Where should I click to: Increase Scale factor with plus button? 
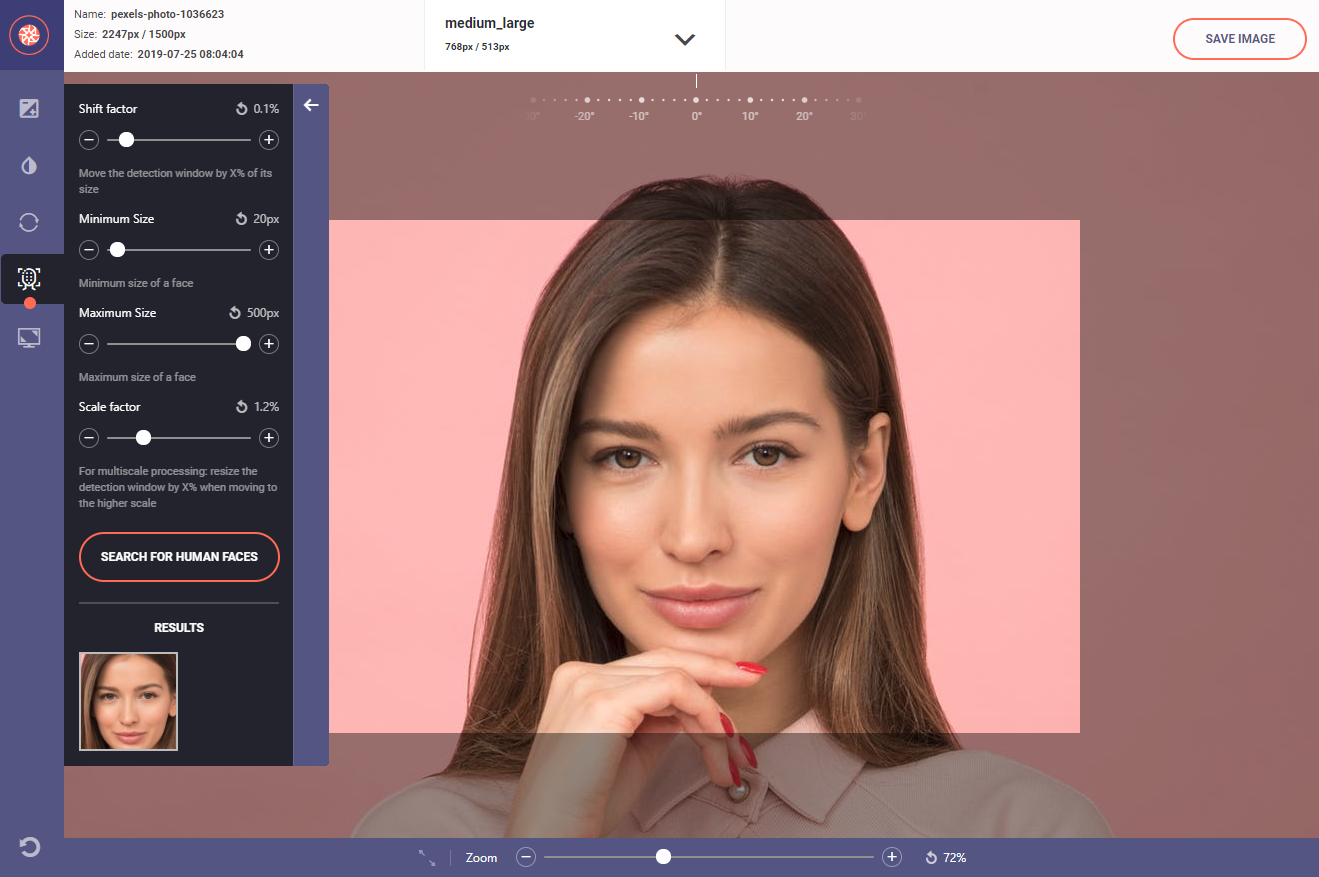coord(269,438)
